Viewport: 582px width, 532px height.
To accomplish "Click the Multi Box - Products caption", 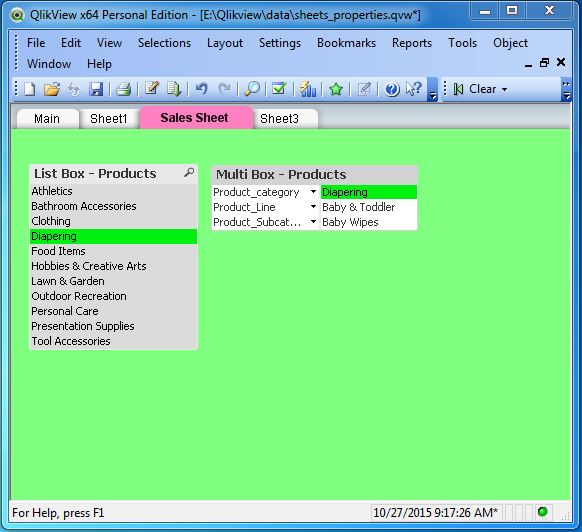I will 315,174.
